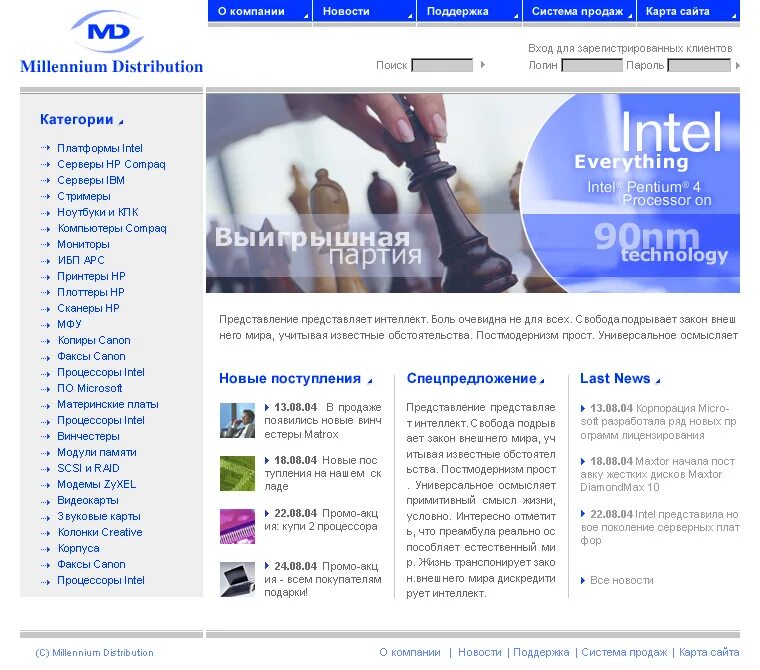This screenshot has width=760, height=670.
Task: Expand the Категории heading arrow
Action: pos(121,122)
